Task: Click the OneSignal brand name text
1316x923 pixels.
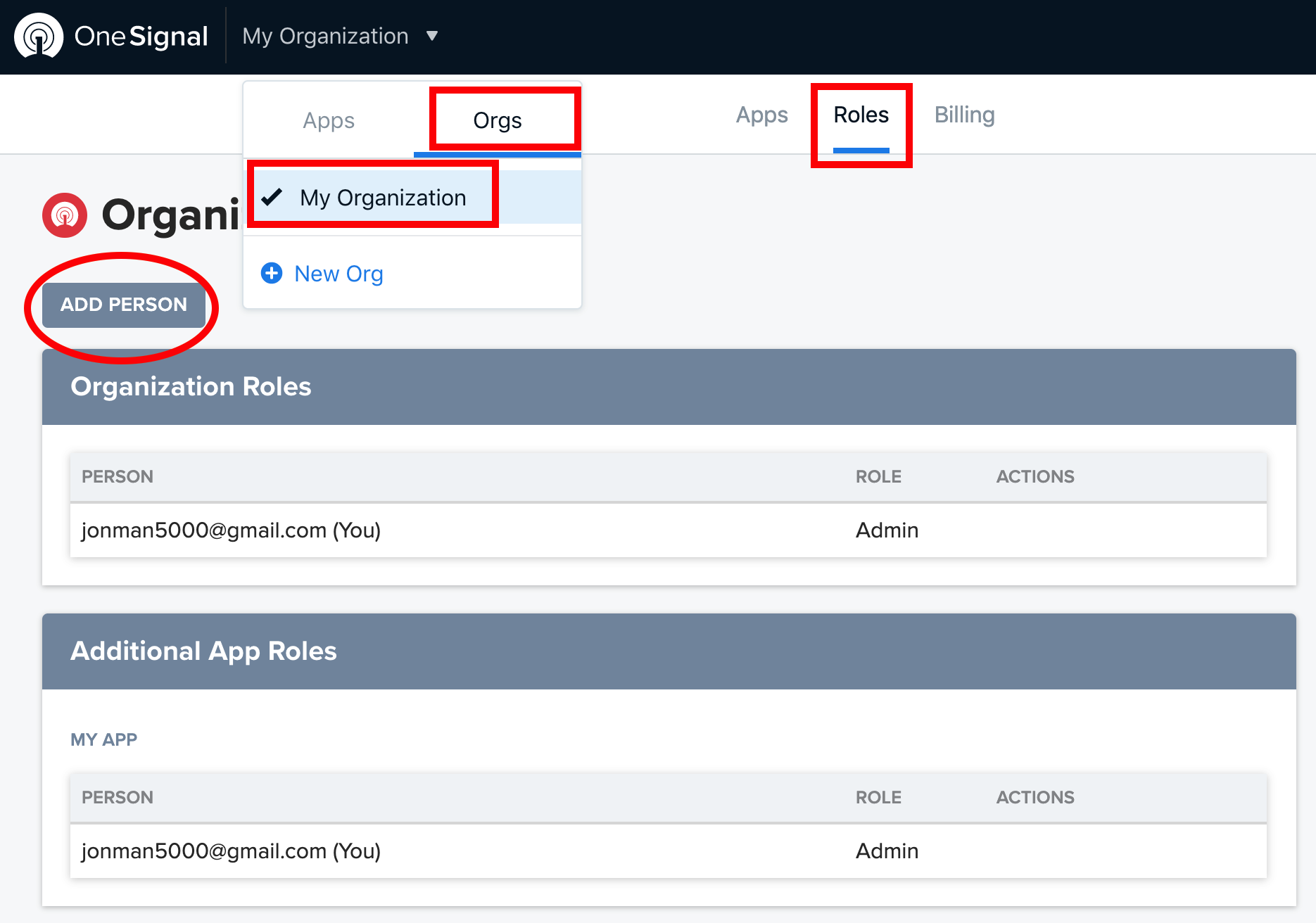Action: (x=141, y=36)
